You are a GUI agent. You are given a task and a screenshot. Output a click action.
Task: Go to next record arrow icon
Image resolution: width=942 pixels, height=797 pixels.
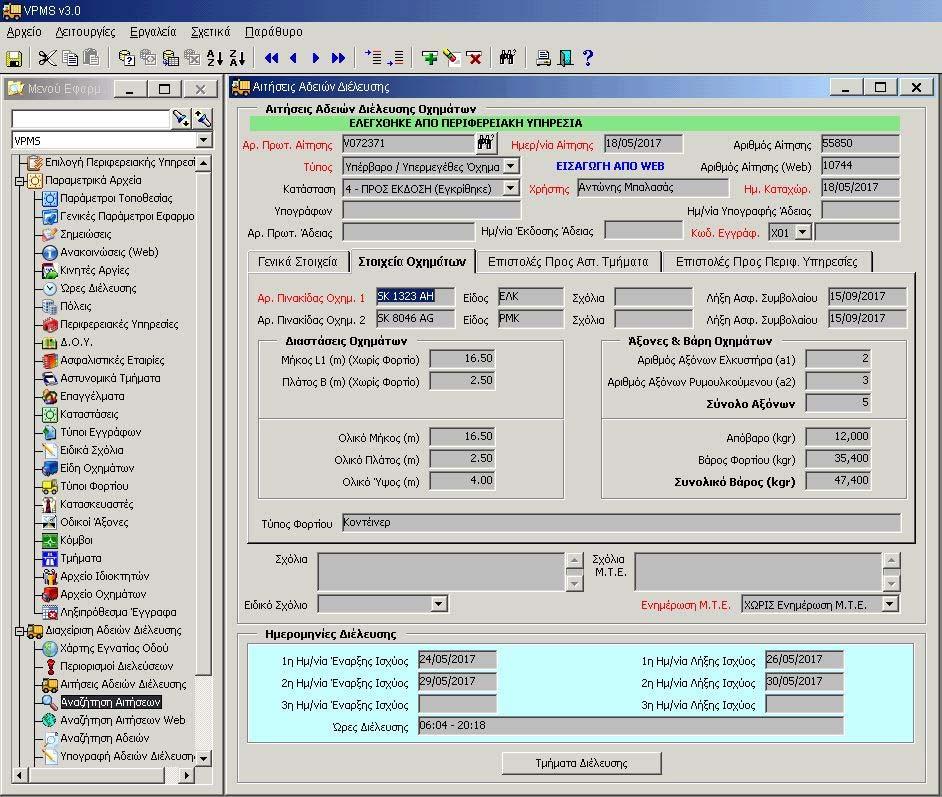coord(315,58)
